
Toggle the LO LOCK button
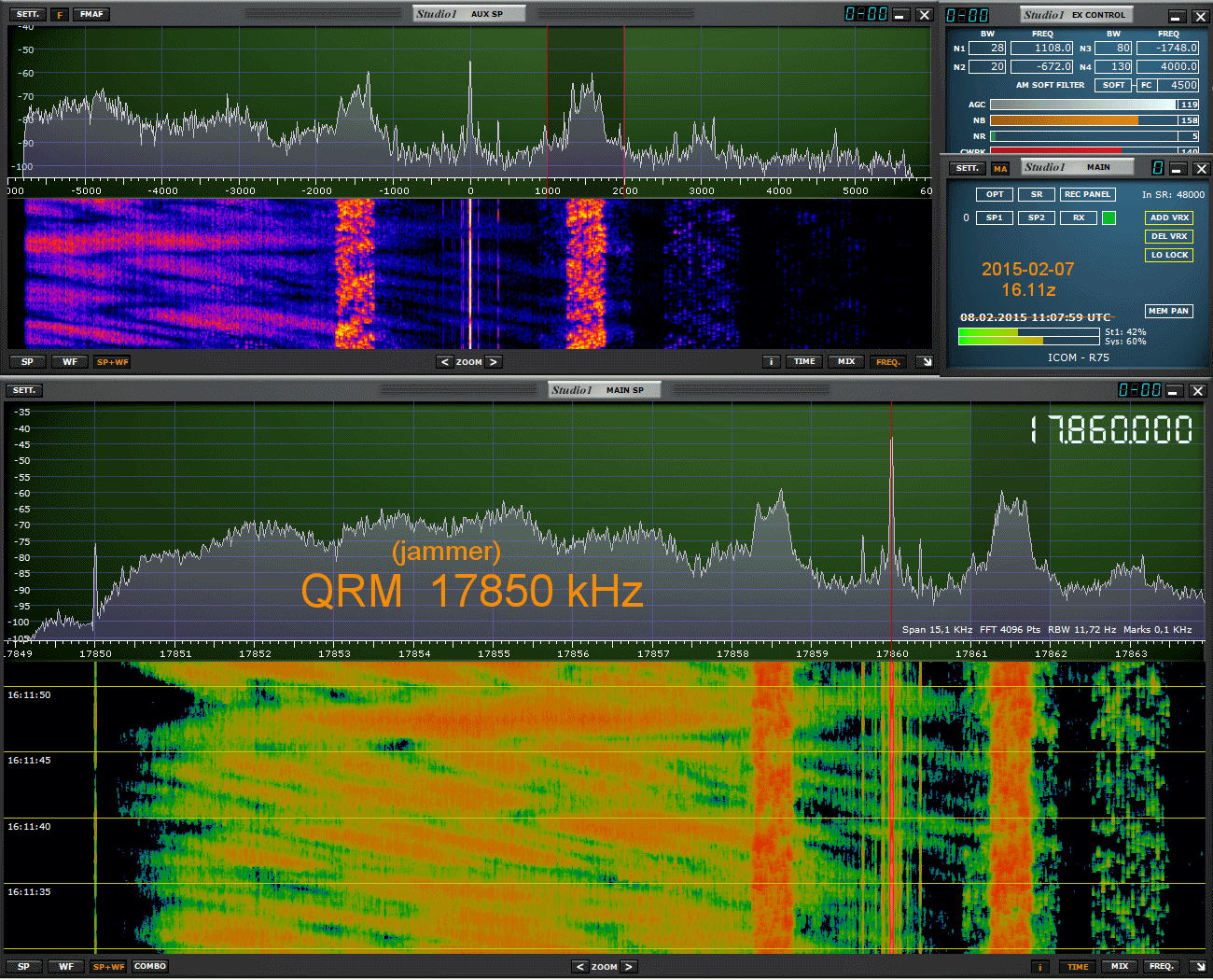[x=1168, y=255]
